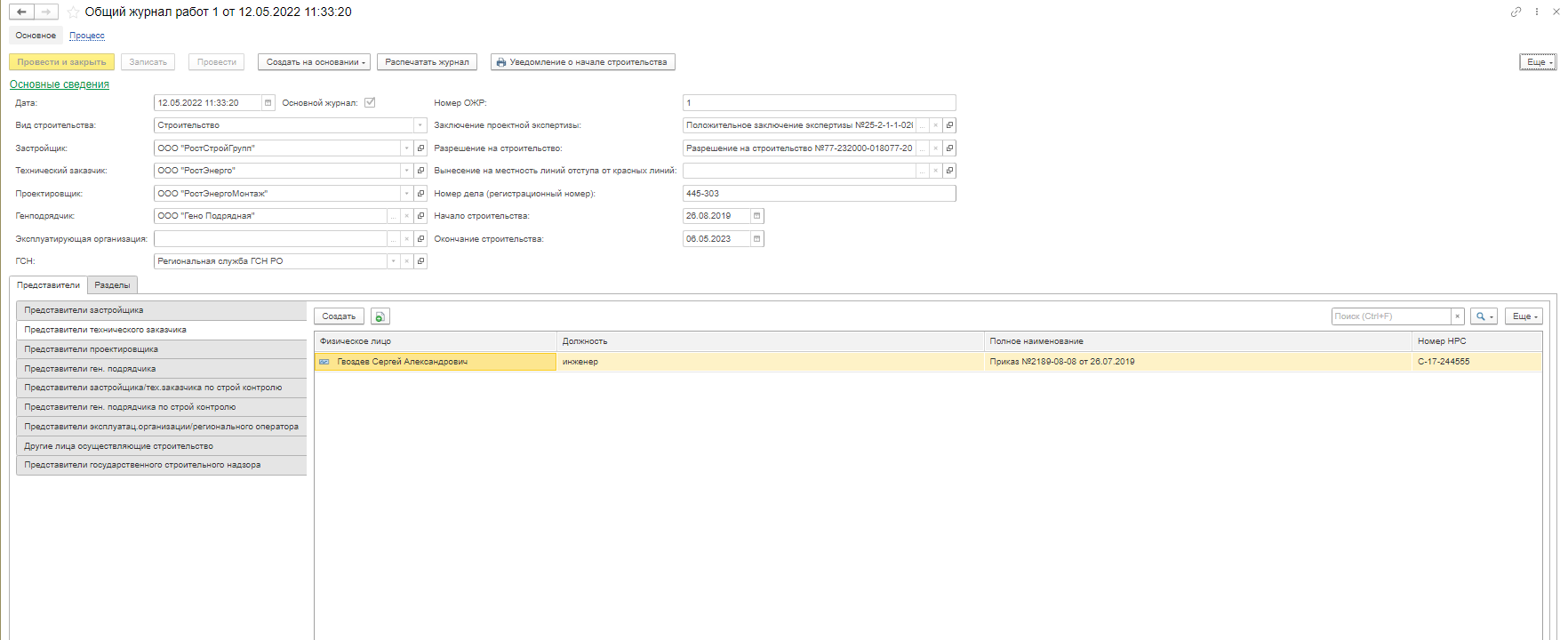Add journal to favorites with star icon
Image resolution: width=1568 pixels, height=640 pixels.
(x=73, y=12)
